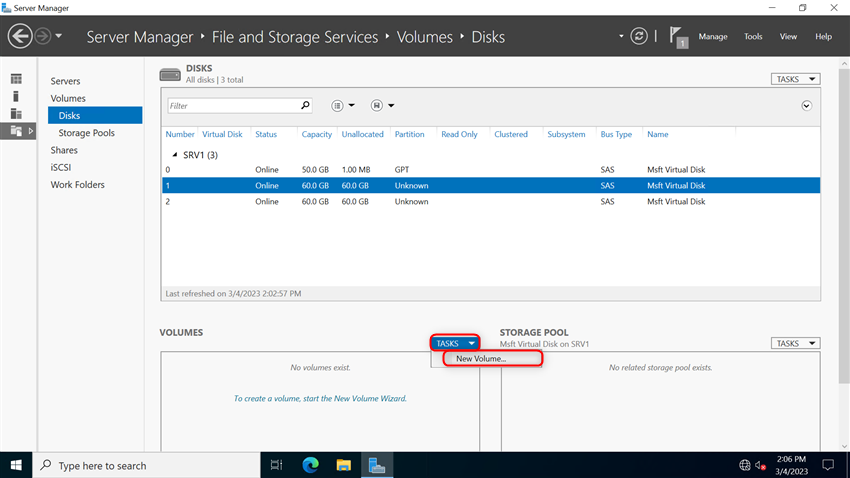850x478 pixels.
Task: Select Volumes in the side navigation
Action: point(68,98)
